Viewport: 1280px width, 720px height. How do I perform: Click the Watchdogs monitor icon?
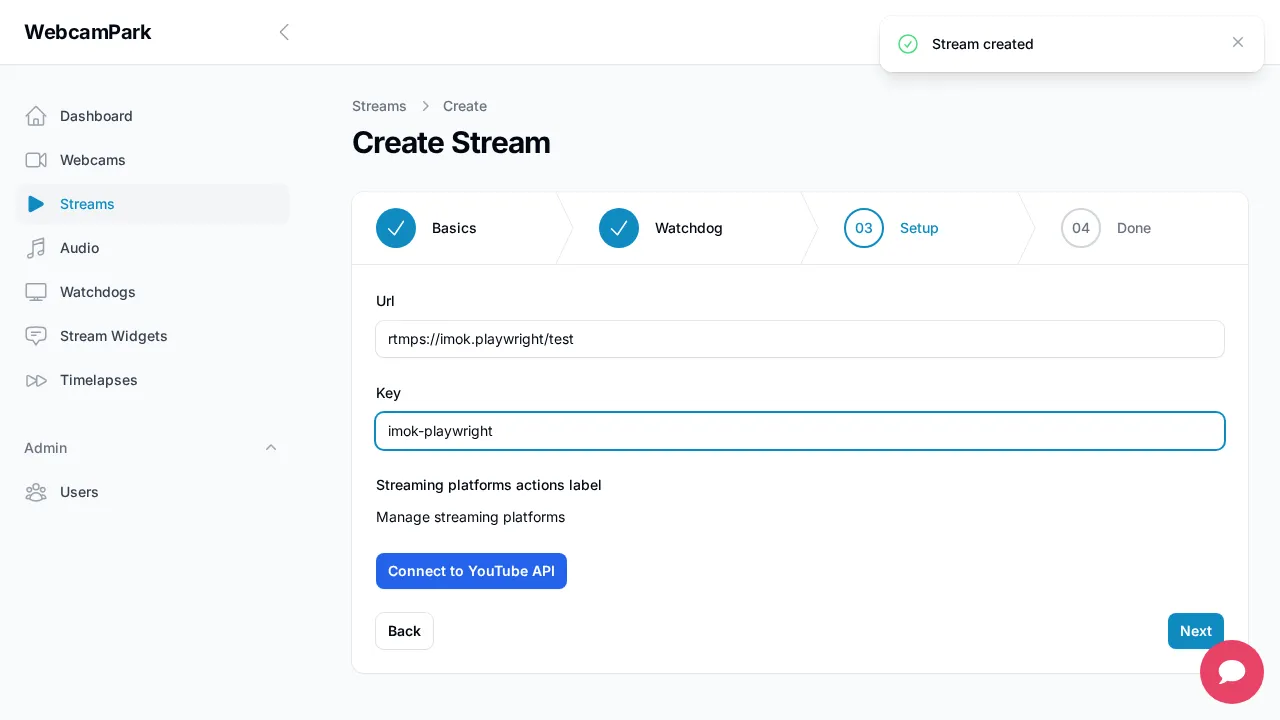click(36, 292)
